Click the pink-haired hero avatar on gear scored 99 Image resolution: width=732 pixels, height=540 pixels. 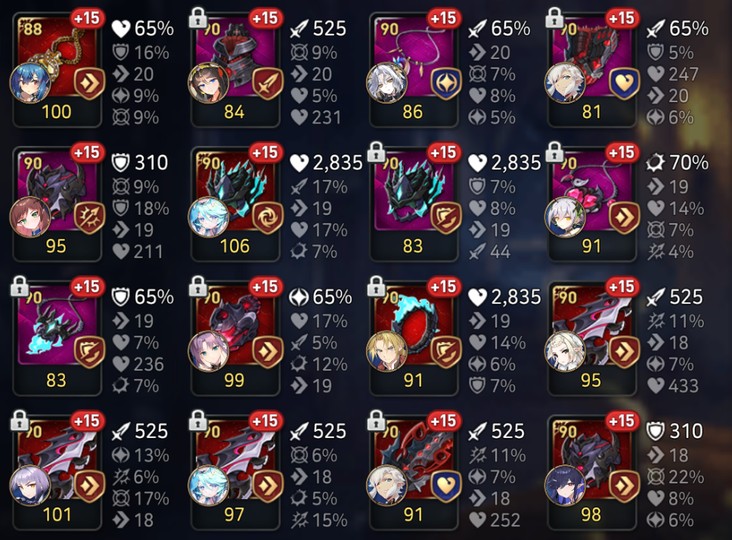(208, 351)
